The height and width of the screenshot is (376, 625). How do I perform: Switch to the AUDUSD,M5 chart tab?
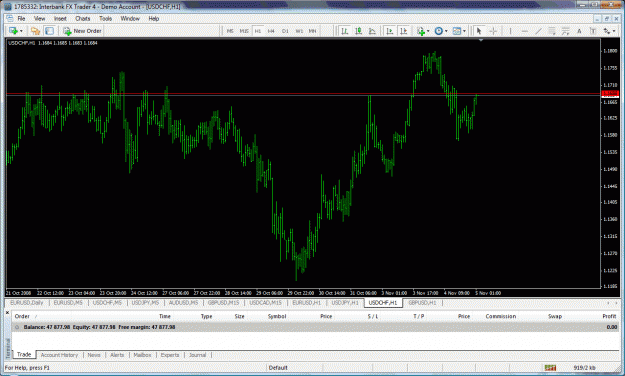click(x=183, y=303)
